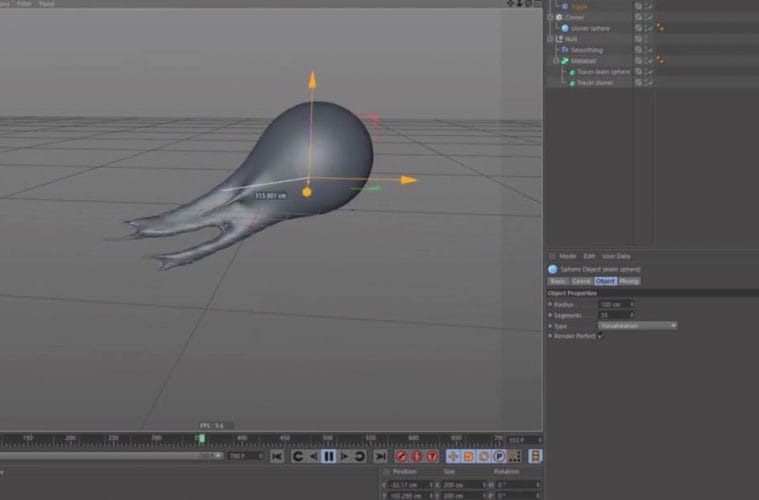
Task: Open the User Data menu
Action: [x=616, y=256]
